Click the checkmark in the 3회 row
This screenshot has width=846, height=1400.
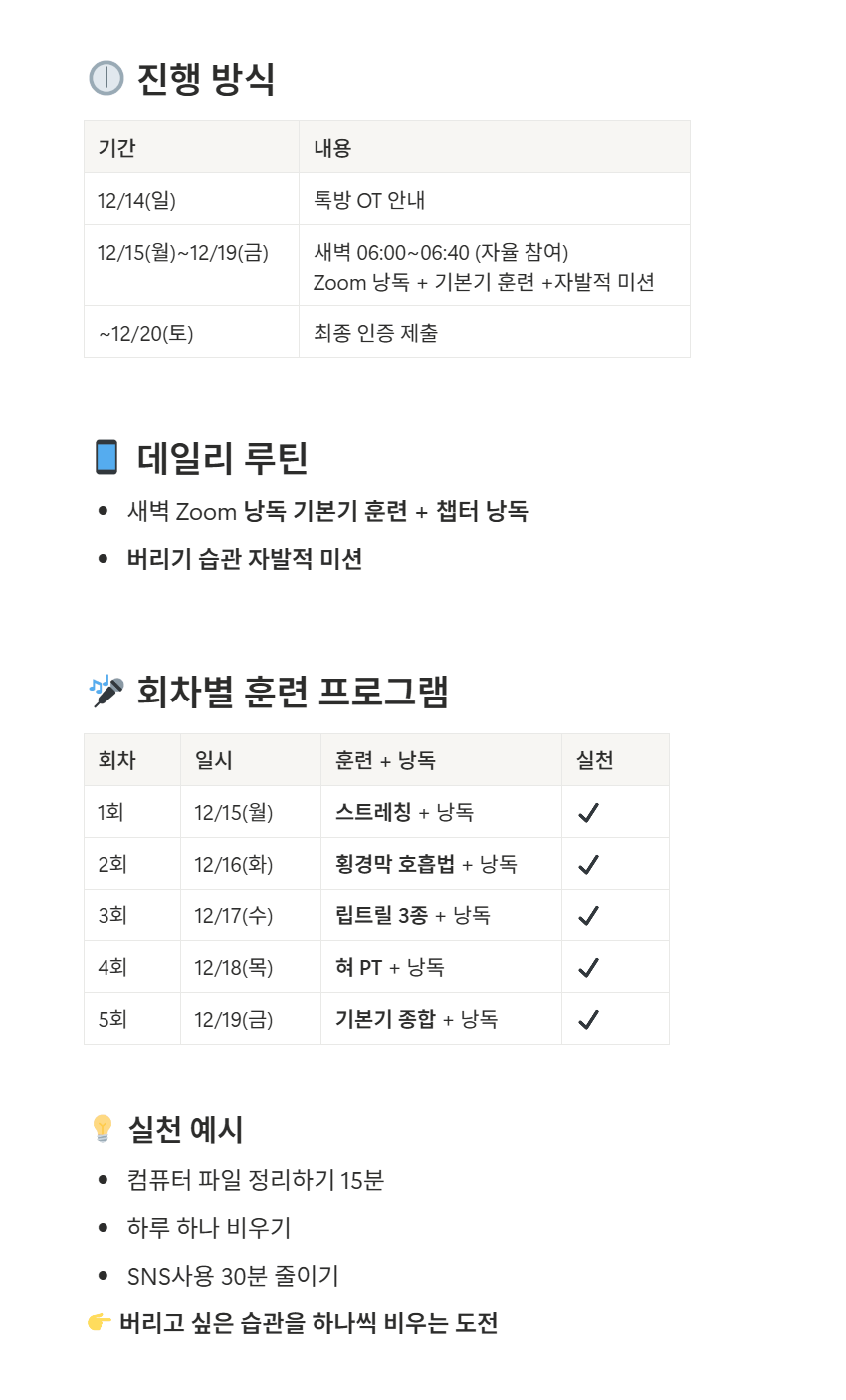pyautogui.click(x=588, y=915)
